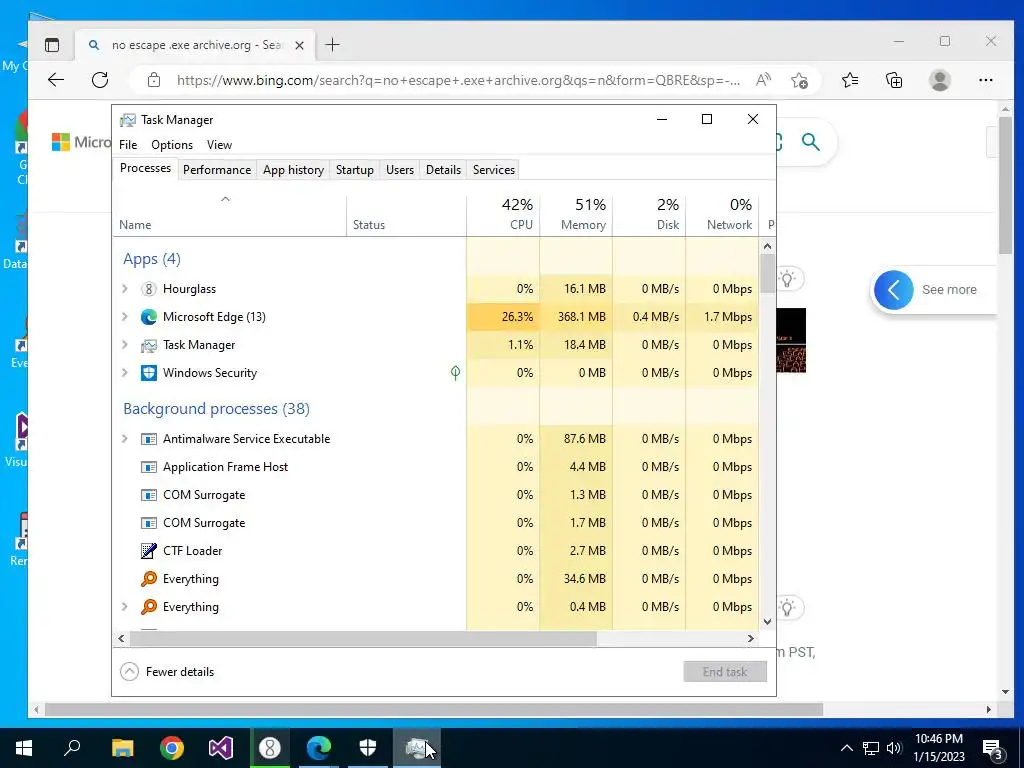Open the View menu in Task Manager

[x=219, y=145]
